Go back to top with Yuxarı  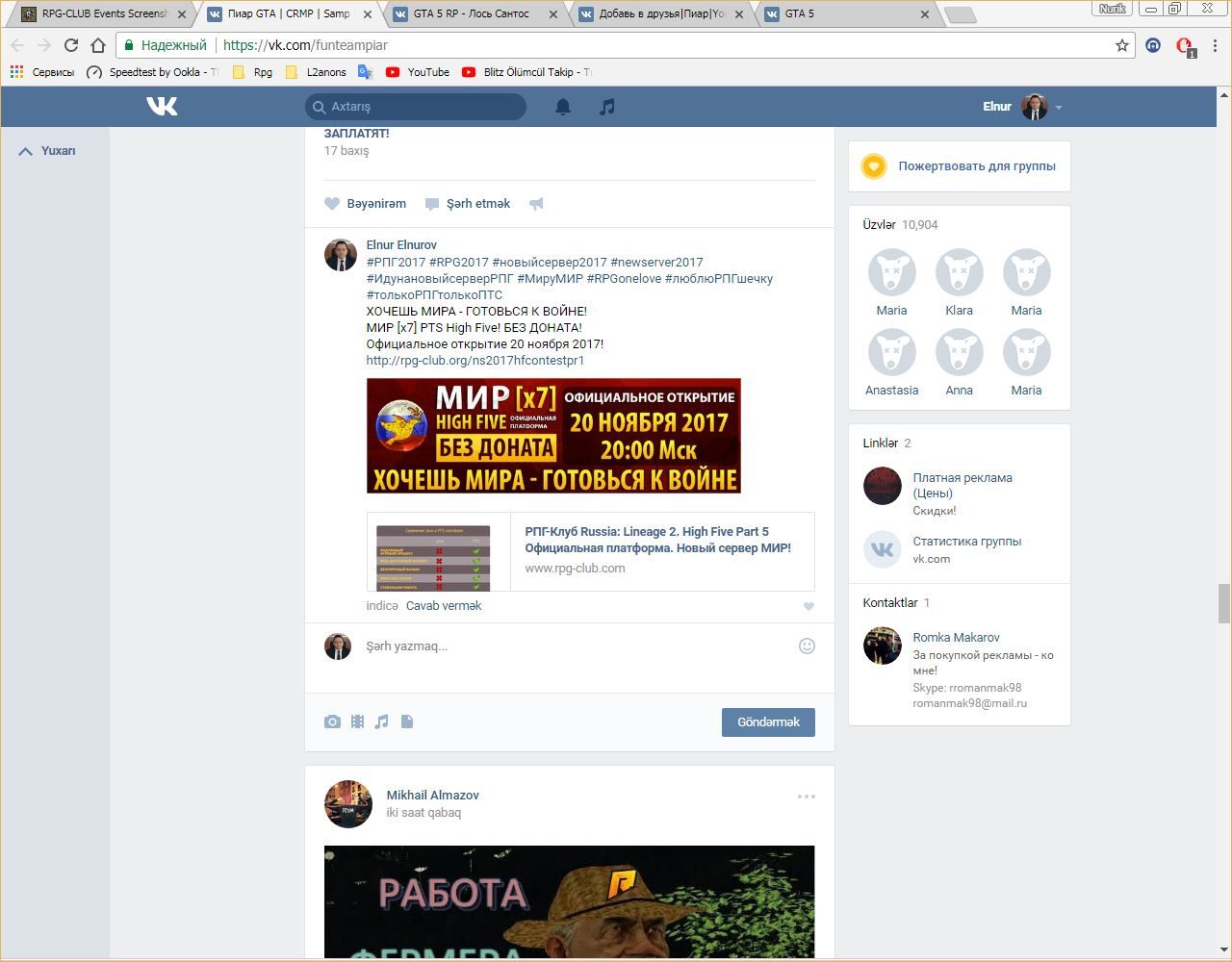[x=47, y=151]
